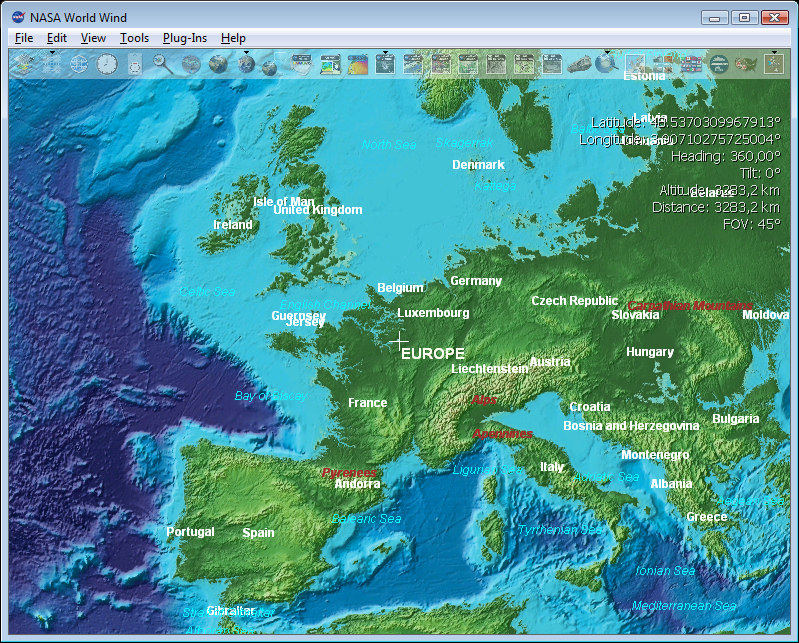Click the round dark-green emblem icon
Screen dimensions: 799x643
[719, 64]
